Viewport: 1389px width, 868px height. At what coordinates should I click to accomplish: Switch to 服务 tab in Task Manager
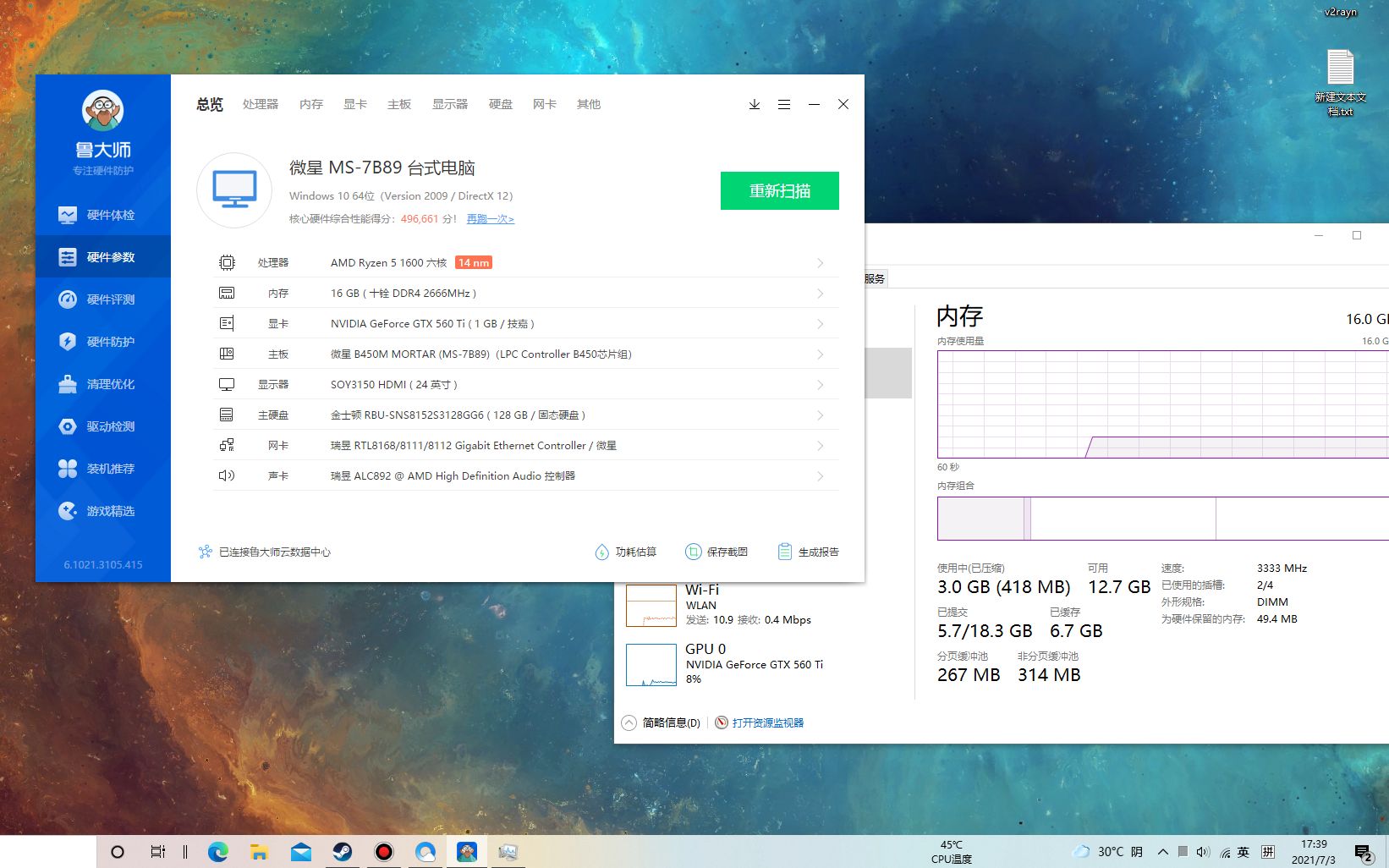875,278
